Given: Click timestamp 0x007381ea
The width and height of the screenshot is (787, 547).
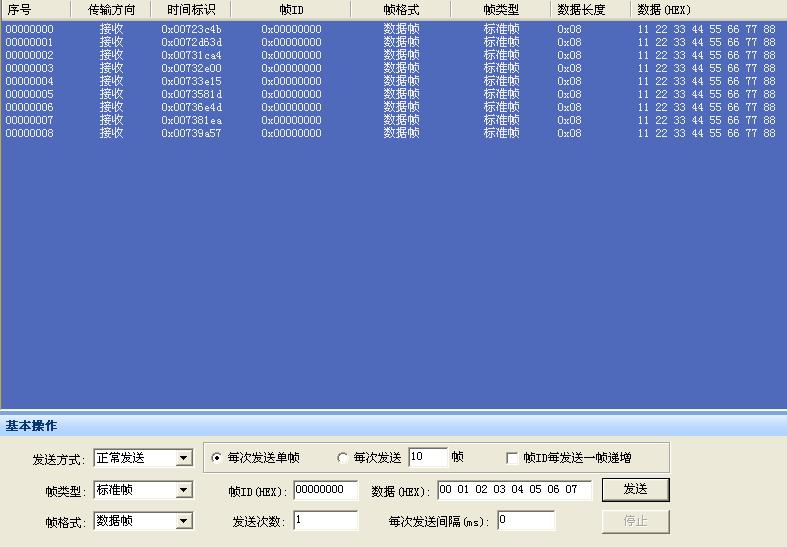Looking at the screenshot, I should coord(191,120).
